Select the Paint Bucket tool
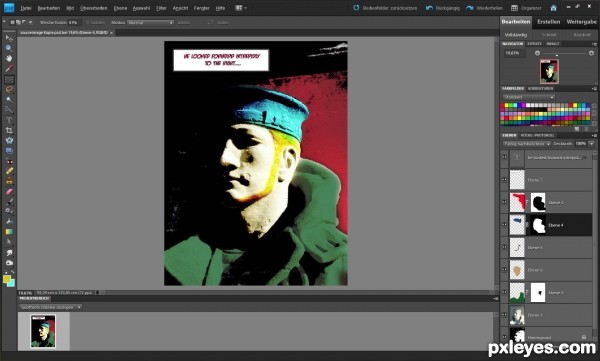Viewport: 600px width, 361px height. coord(9,222)
